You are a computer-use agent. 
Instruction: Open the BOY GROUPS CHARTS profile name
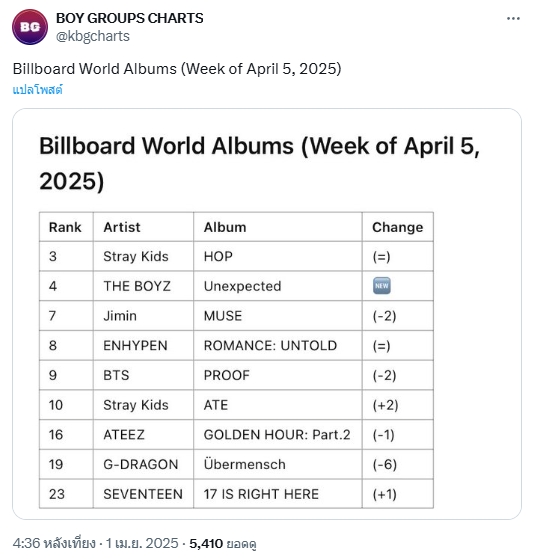coord(129,18)
